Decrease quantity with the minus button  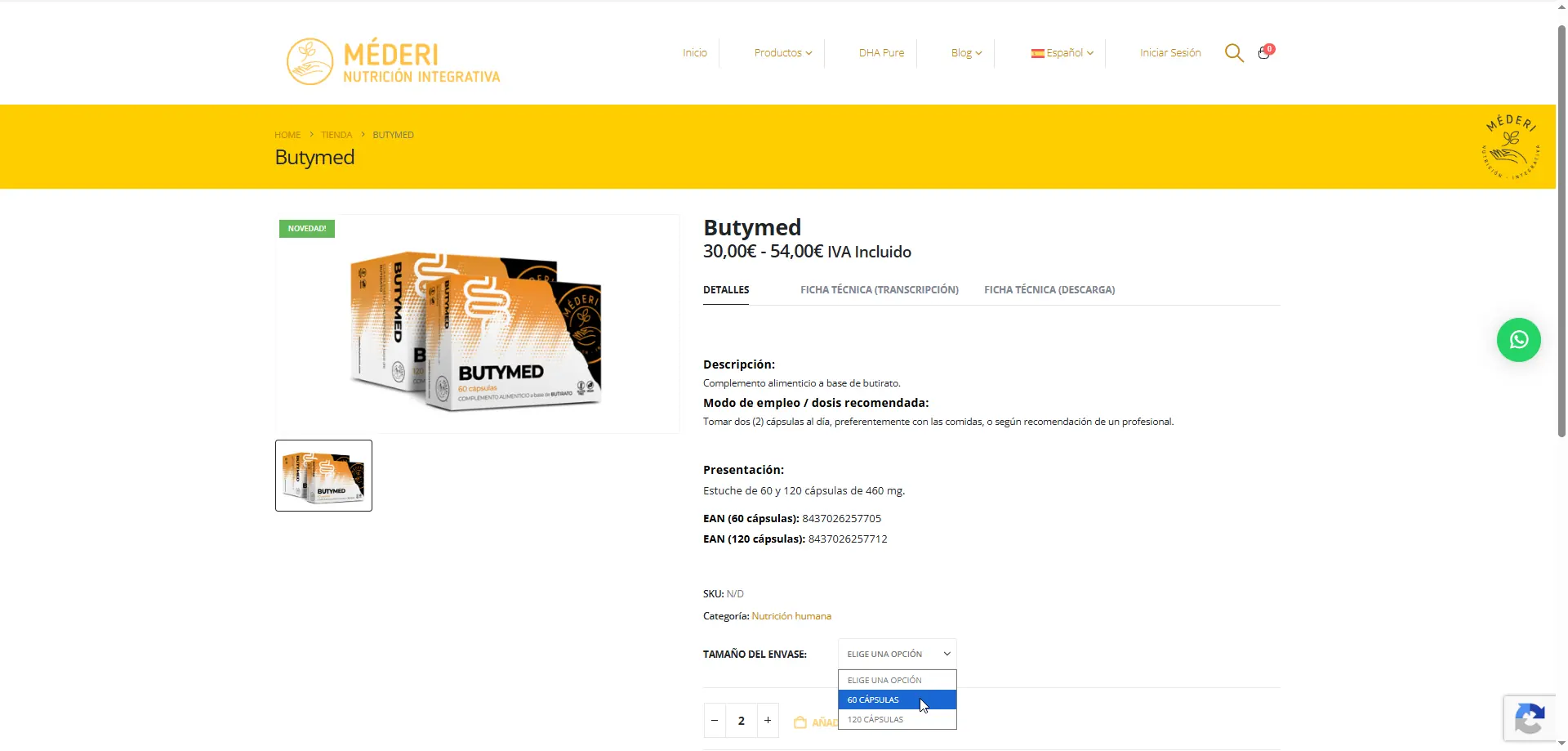pos(715,721)
